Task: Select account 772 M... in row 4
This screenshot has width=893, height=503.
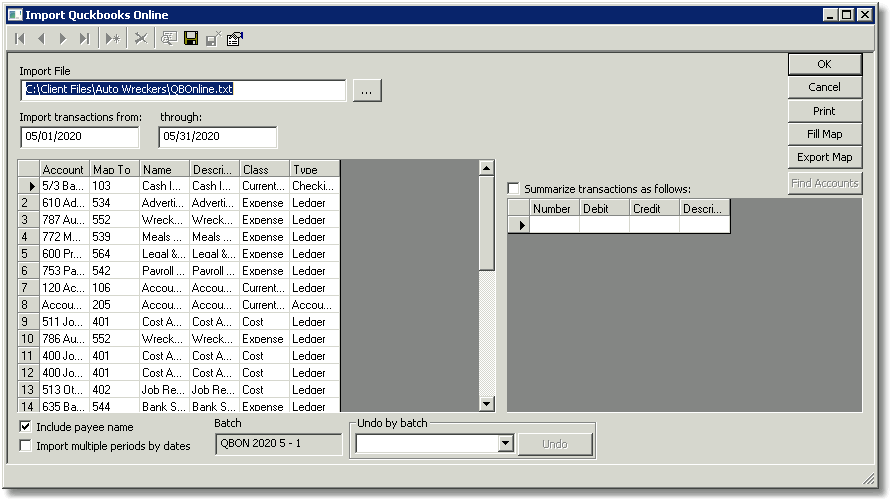Action: click(64, 237)
